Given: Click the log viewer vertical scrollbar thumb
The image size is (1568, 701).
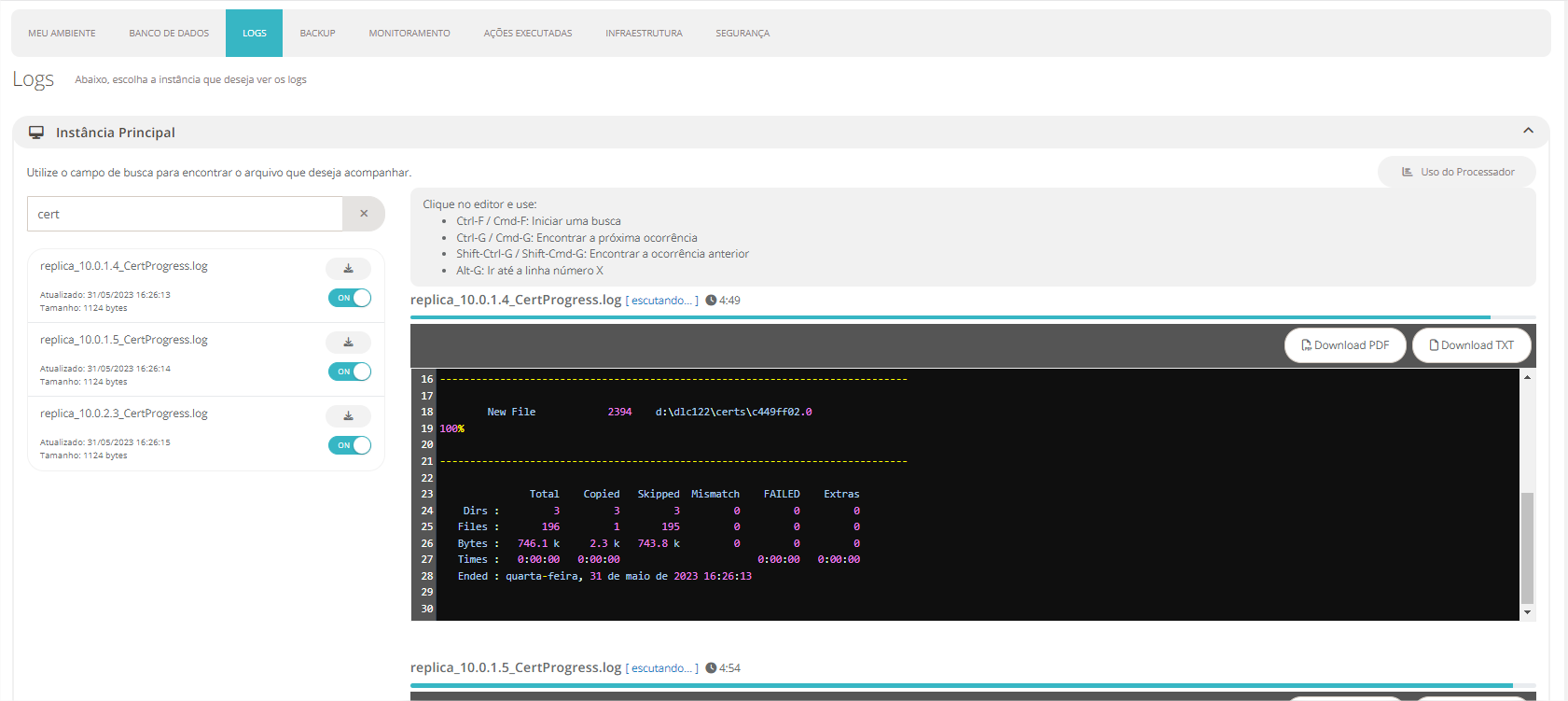Looking at the screenshot, I should click(1527, 548).
